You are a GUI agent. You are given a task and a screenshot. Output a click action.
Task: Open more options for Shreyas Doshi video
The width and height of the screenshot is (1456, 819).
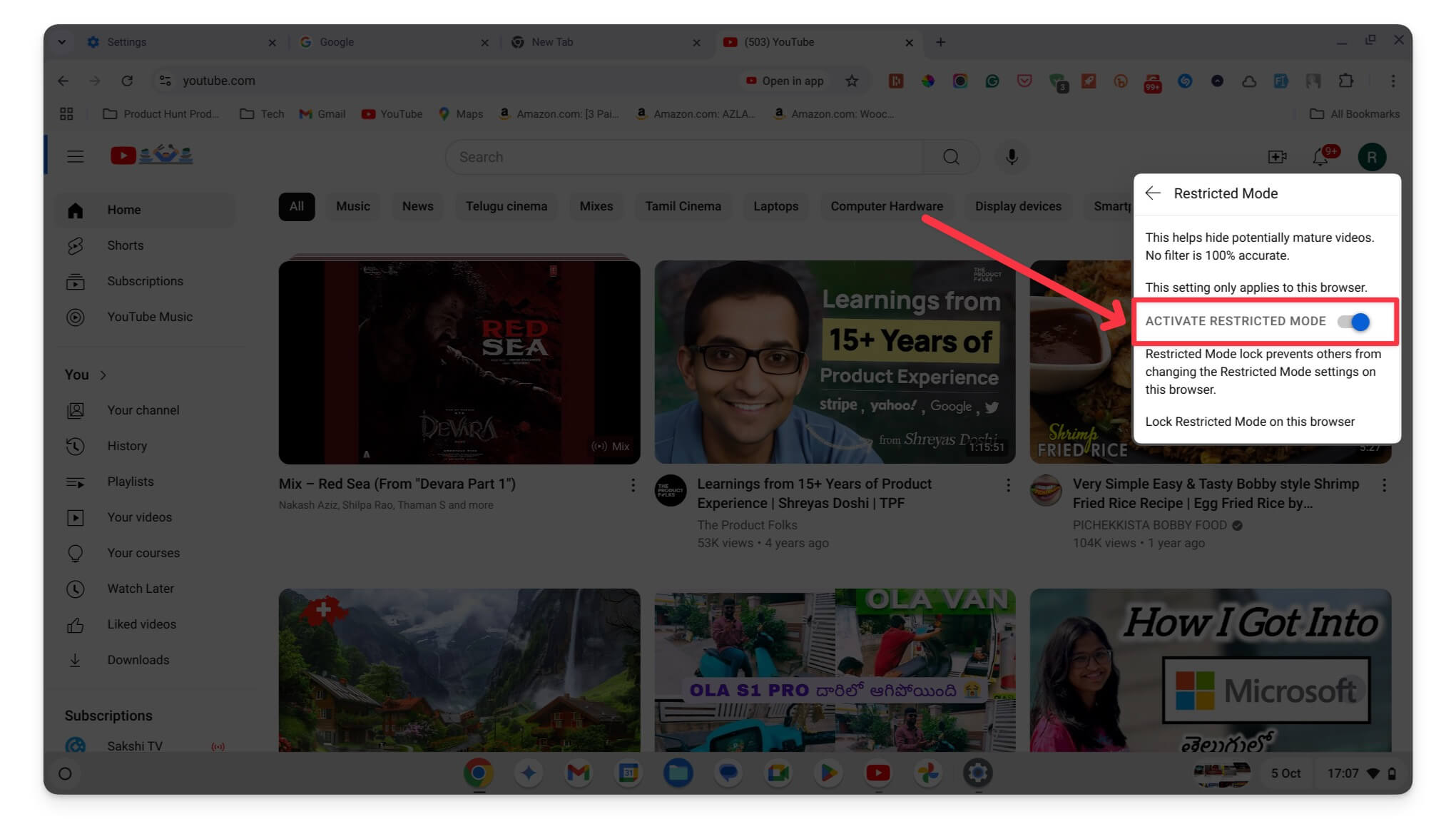[x=1008, y=485]
